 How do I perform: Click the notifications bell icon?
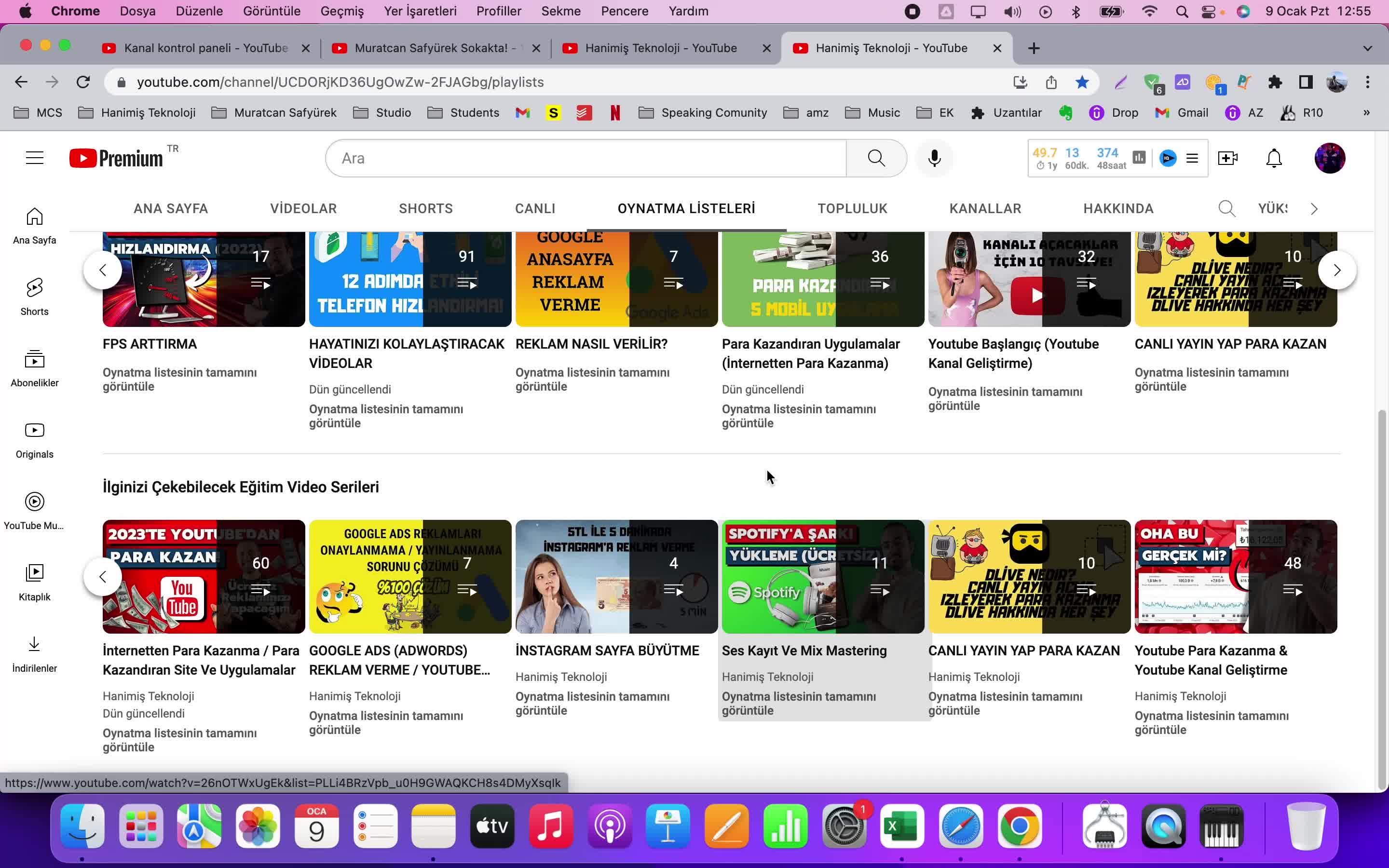[1275, 158]
